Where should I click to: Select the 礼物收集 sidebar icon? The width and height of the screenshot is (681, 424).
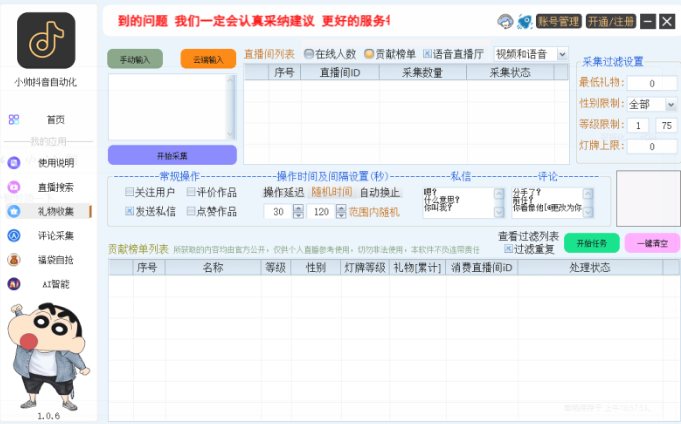14,211
